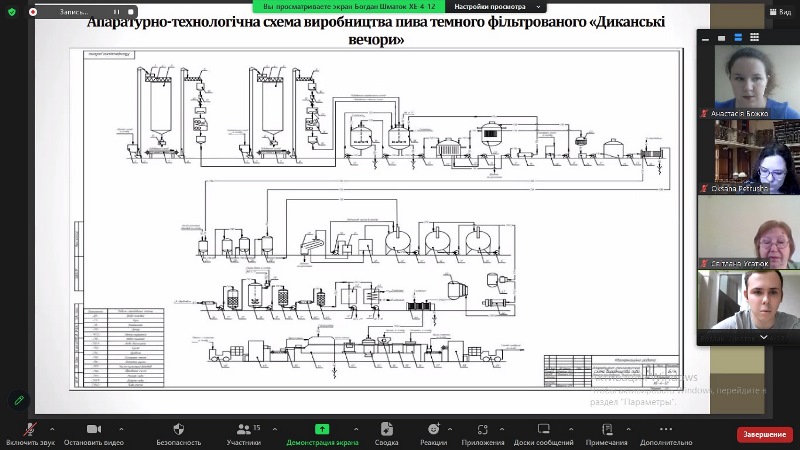Open the Безопасность shield icon
This screenshot has width=800, height=450.
[x=179, y=429]
